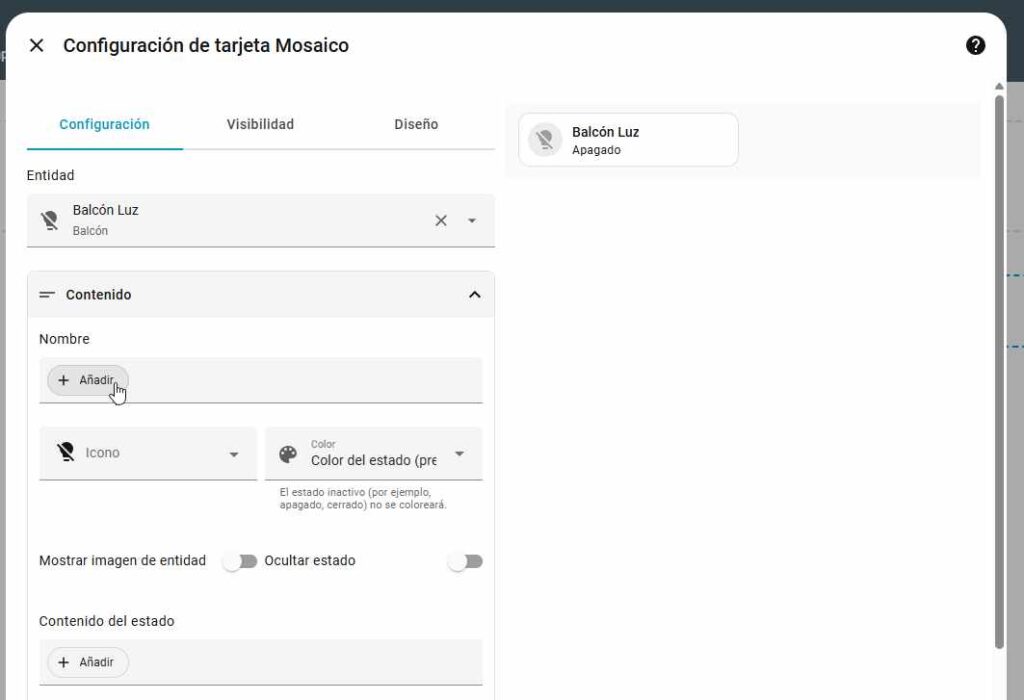Click the light icon in Icono field
The image size is (1024, 700).
[x=66, y=453]
